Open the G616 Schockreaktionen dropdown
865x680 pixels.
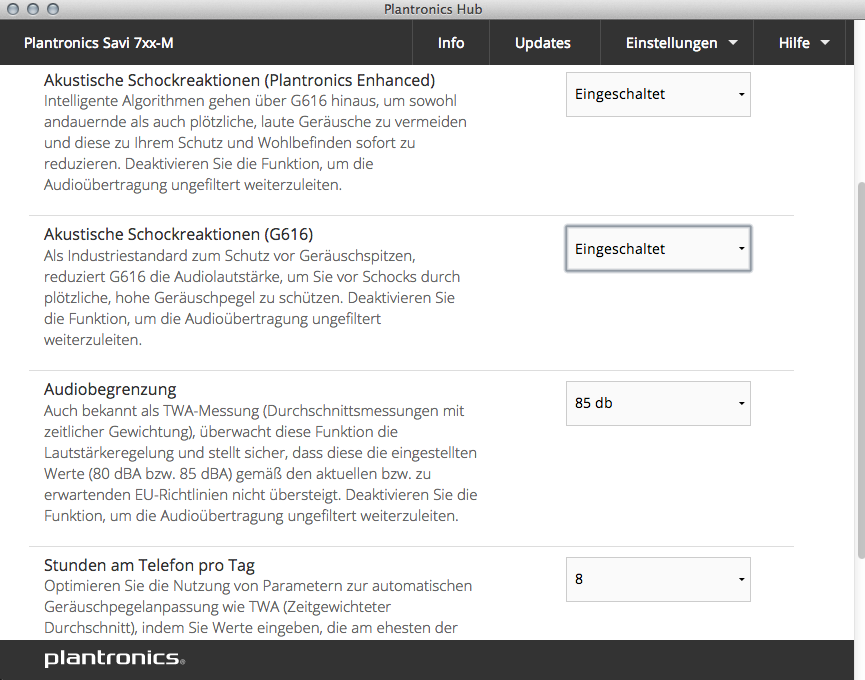click(x=658, y=249)
